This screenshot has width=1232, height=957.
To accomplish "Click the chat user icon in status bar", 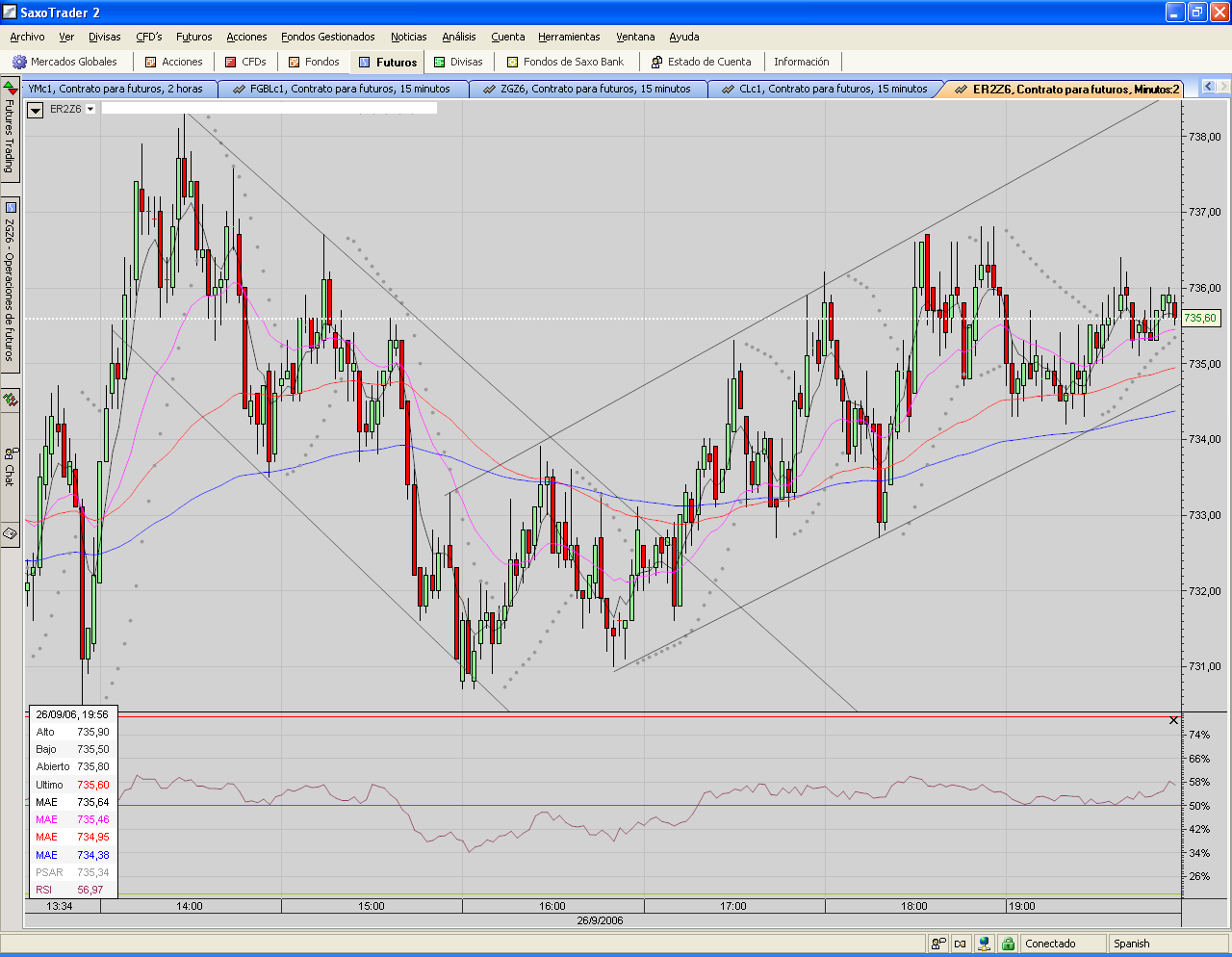I will click(938, 944).
